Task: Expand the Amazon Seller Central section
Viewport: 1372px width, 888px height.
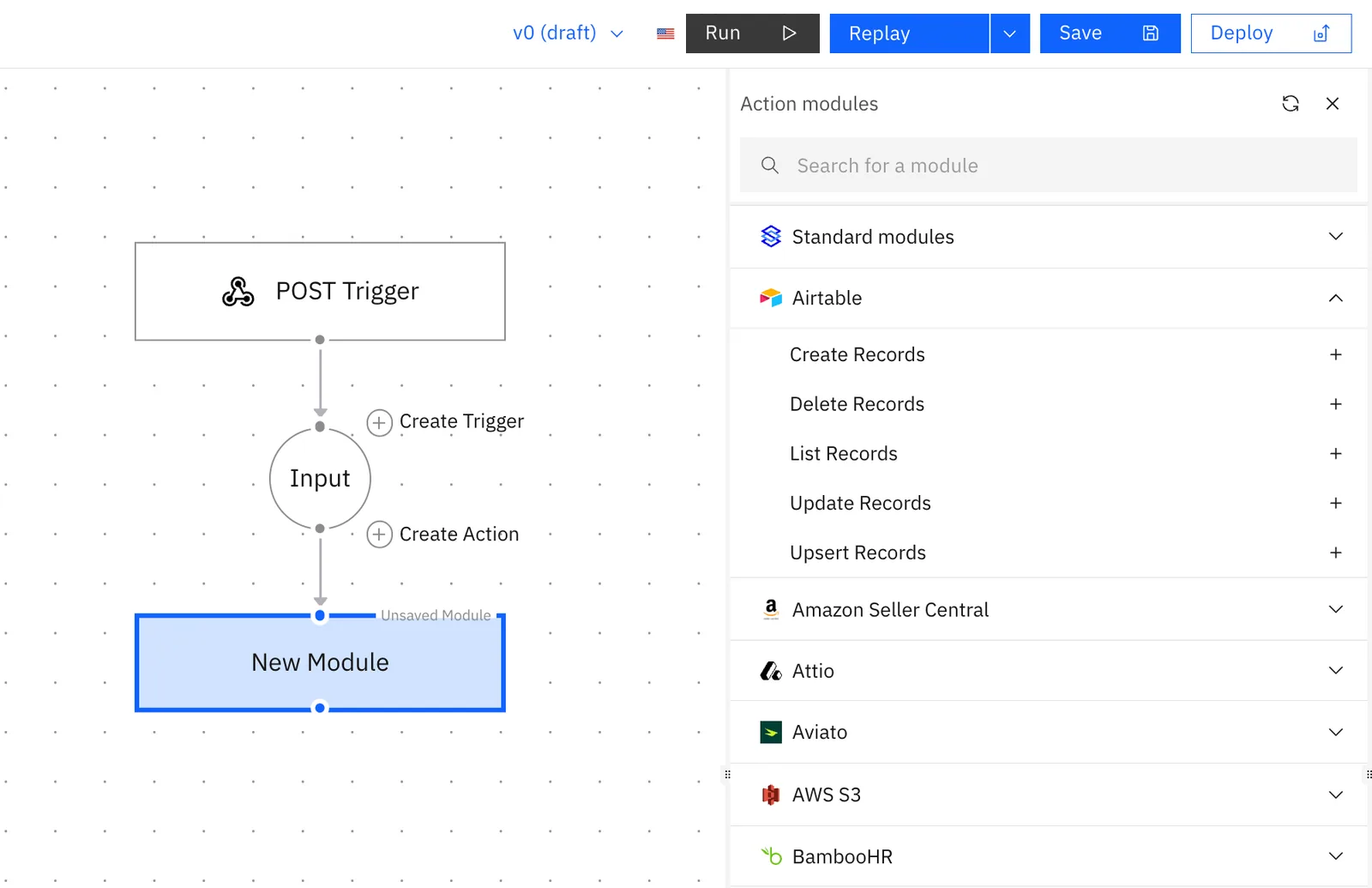Action: pyautogui.click(x=1048, y=609)
